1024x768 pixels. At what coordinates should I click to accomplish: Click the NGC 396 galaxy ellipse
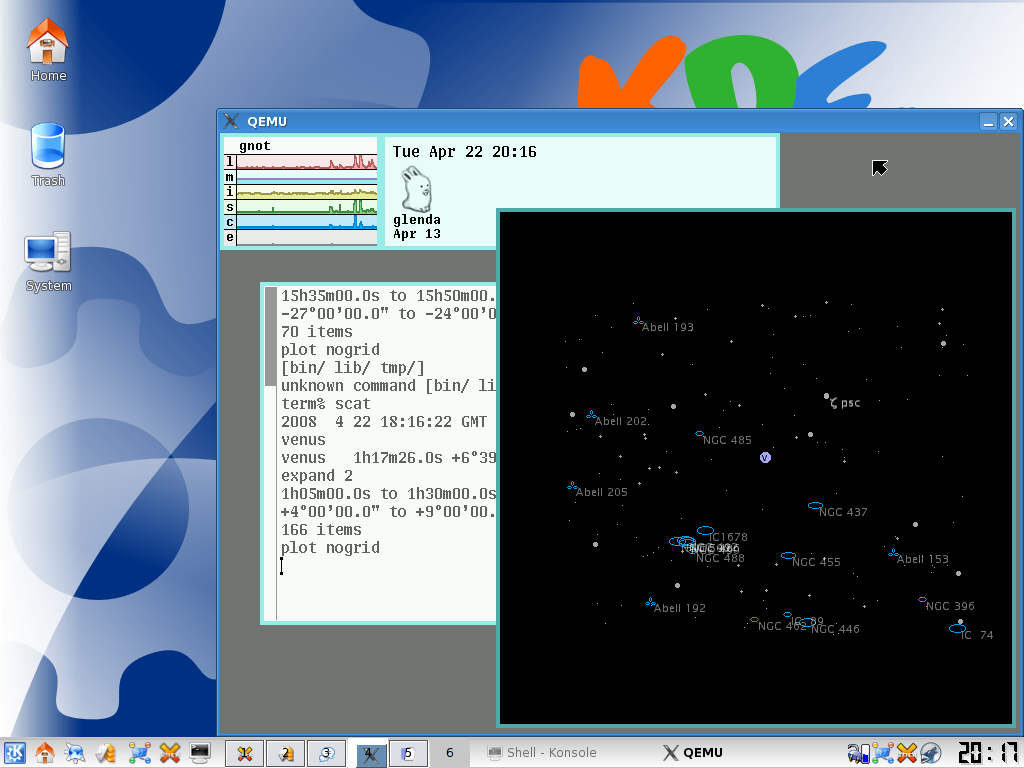[x=922, y=600]
